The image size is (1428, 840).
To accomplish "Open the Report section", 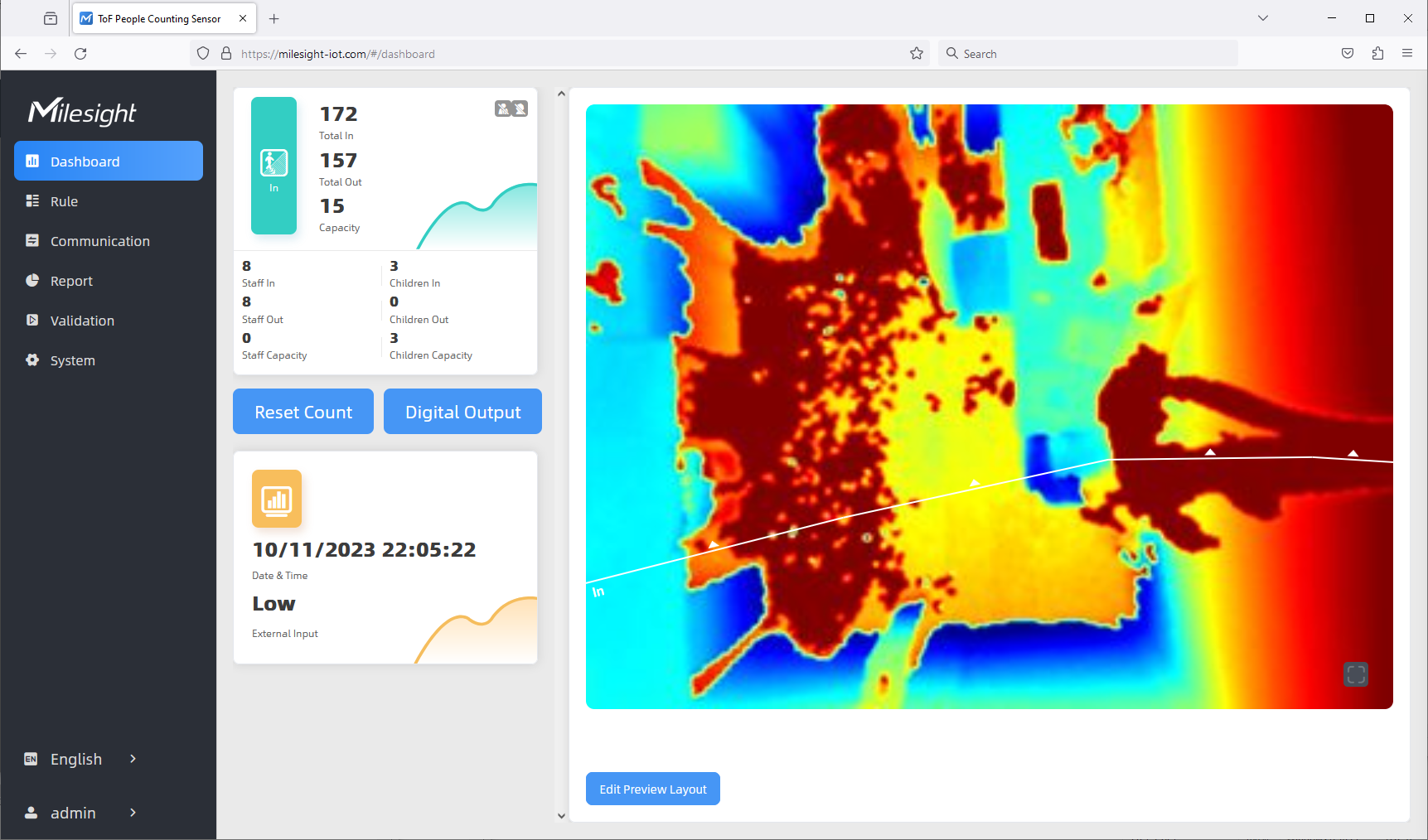I will point(31,280).
